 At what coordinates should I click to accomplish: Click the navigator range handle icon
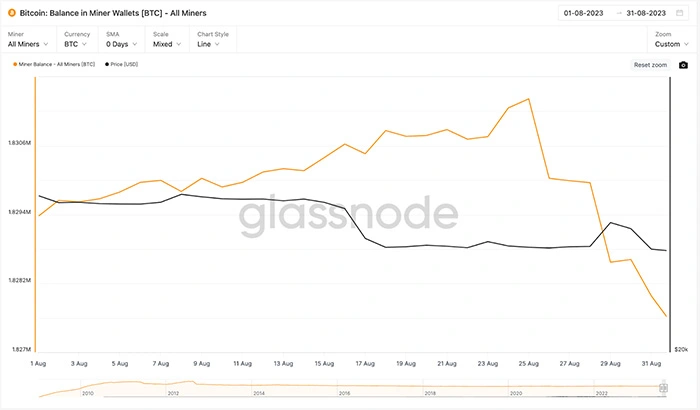(x=663, y=388)
